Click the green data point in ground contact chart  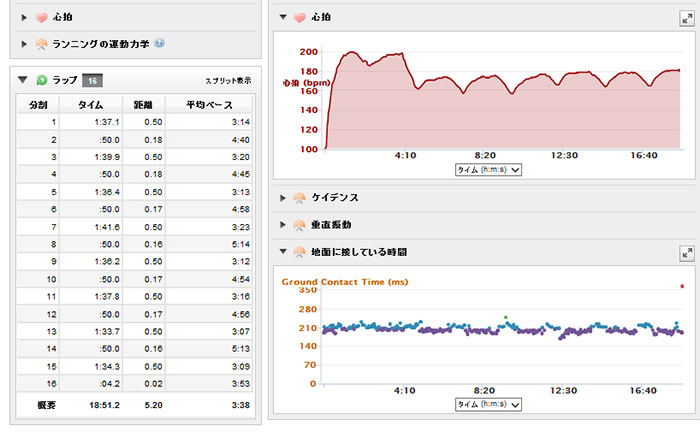(506, 317)
